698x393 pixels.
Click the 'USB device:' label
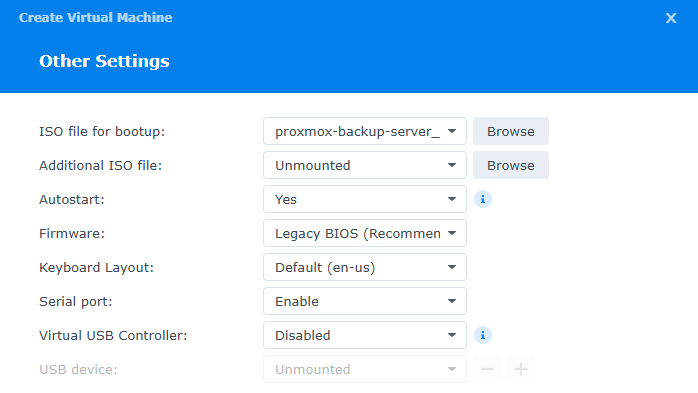(78, 369)
